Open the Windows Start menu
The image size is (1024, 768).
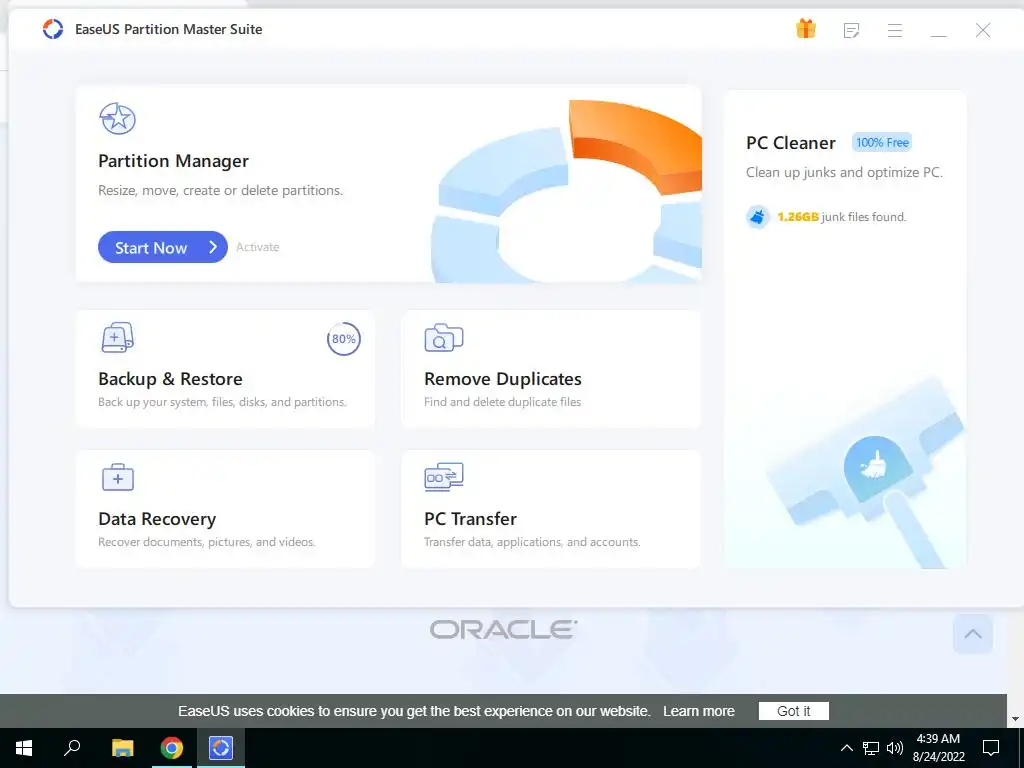[24, 748]
